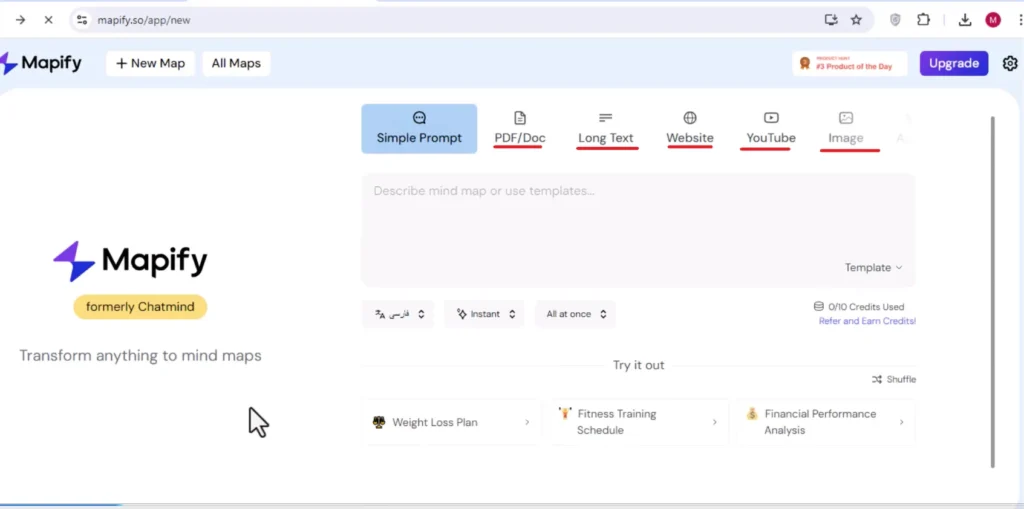Click chevron on Weight Loss Plan card

tap(527, 422)
